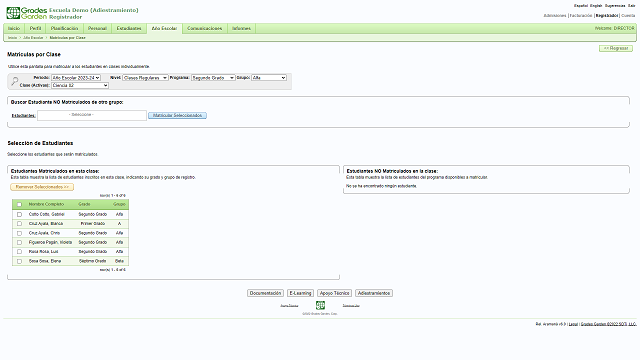Toggle the select-all checkbox in table header
The image size is (640, 360).
tap(19, 204)
